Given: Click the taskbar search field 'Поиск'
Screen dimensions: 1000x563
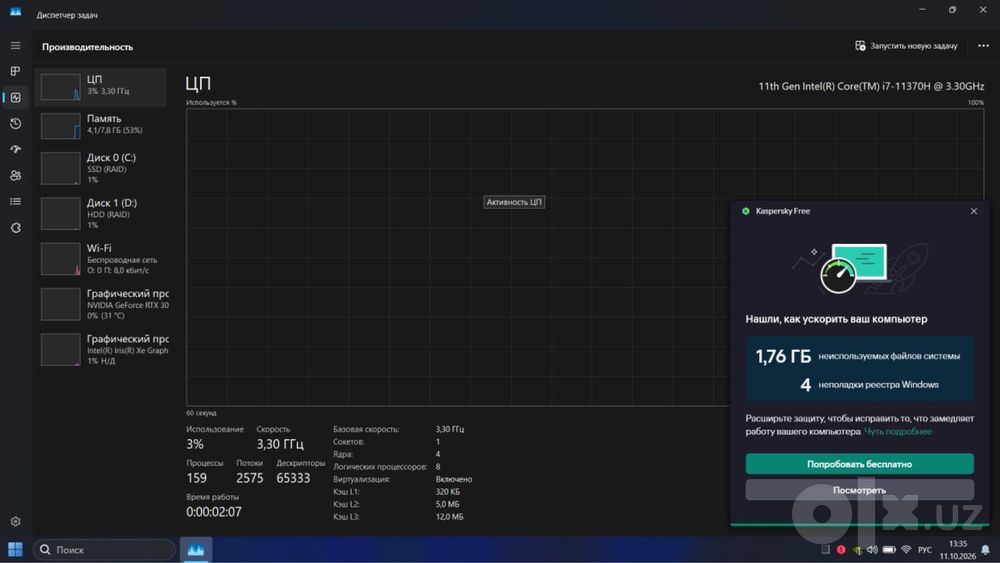Looking at the screenshot, I should tap(104, 549).
